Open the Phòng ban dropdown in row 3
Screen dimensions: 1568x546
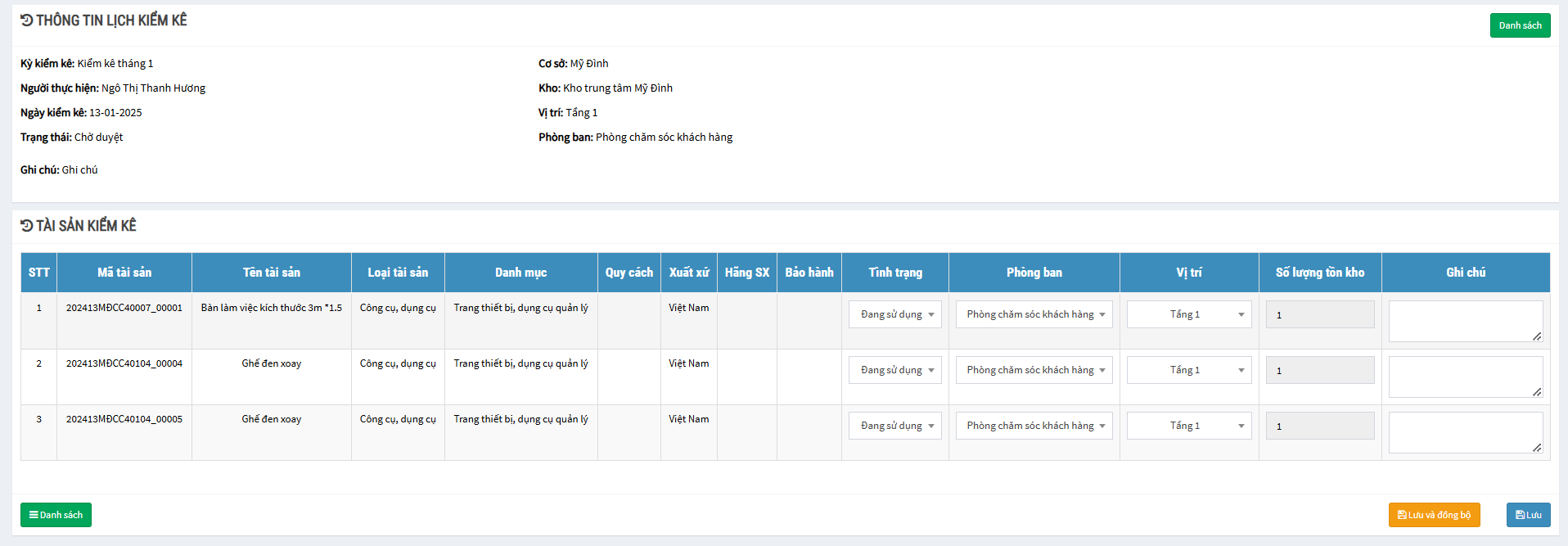[1034, 426]
